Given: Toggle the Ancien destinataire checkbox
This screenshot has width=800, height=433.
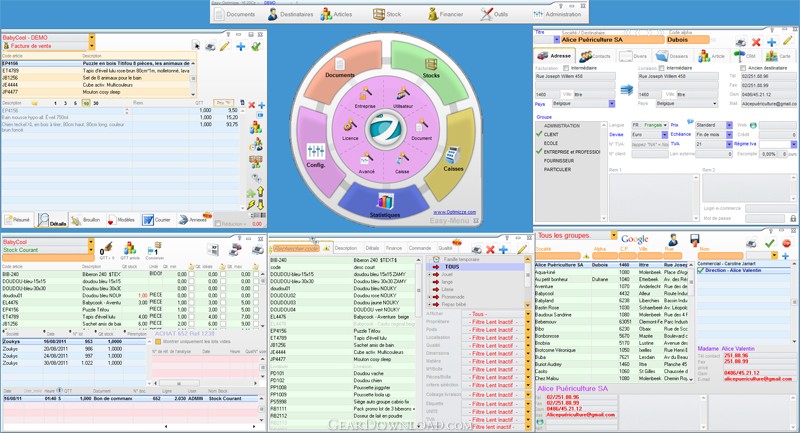Looking at the screenshot, I should [x=743, y=68].
